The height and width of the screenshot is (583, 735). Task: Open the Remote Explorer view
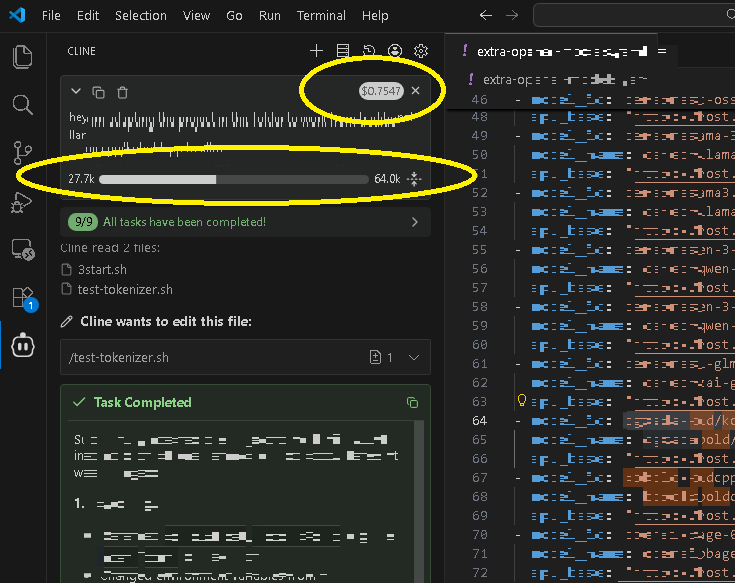click(x=22, y=249)
